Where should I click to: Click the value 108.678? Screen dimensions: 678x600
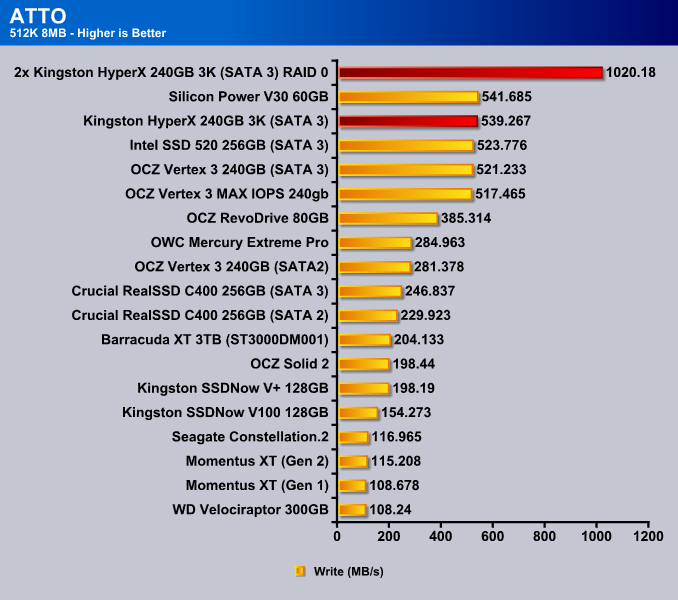point(394,485)
